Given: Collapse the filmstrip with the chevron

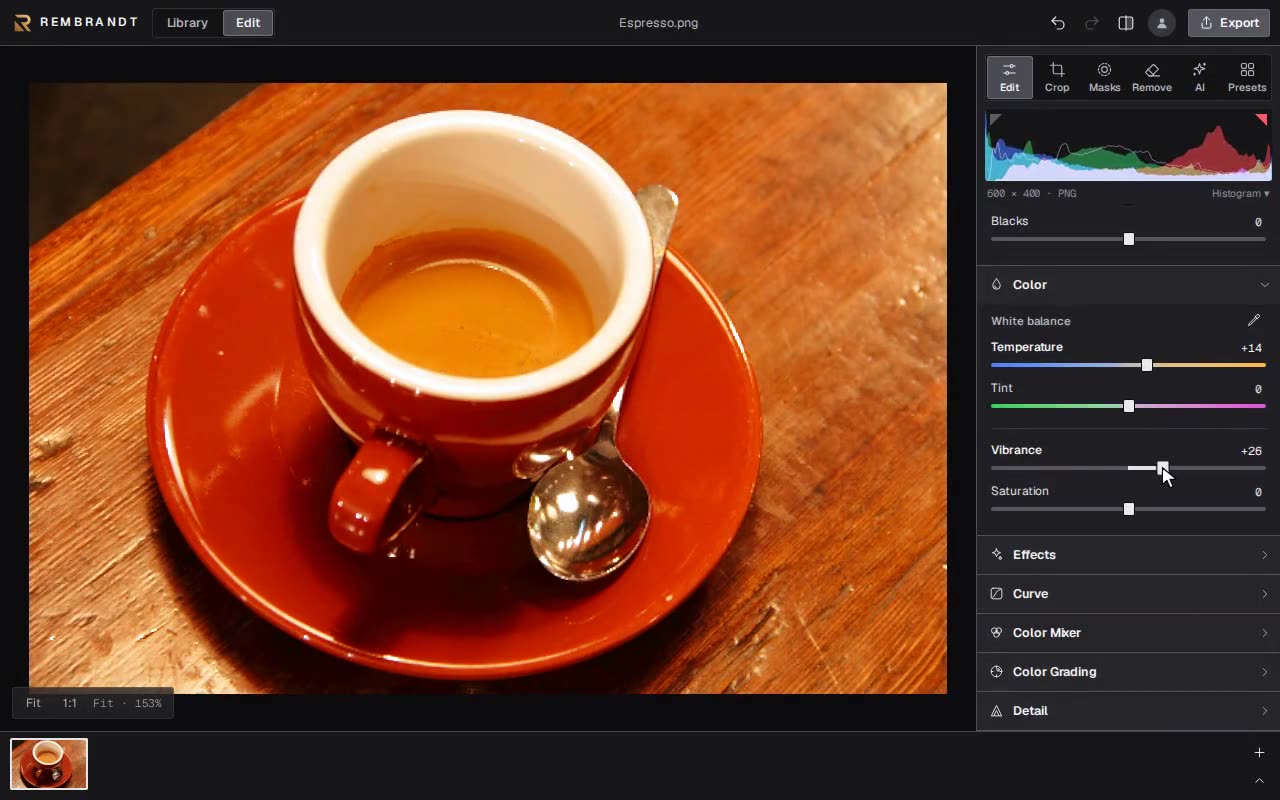Looking at the screenshot, I should click(x=1259, y=781).
